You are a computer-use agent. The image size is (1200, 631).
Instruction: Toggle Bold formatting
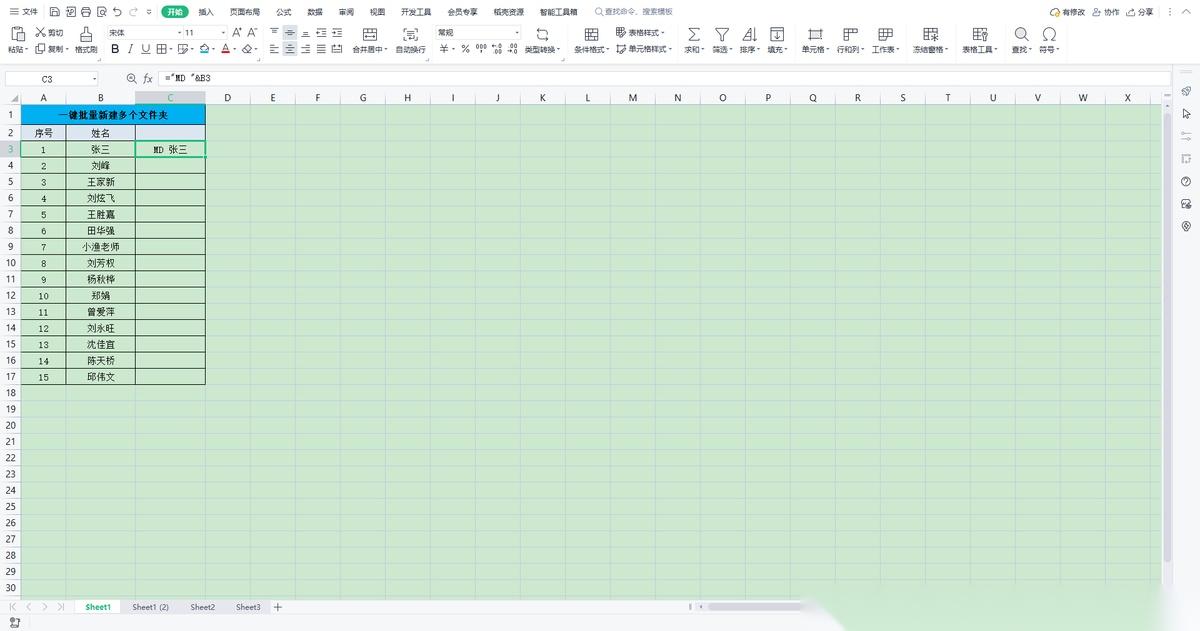coord(115,48)
